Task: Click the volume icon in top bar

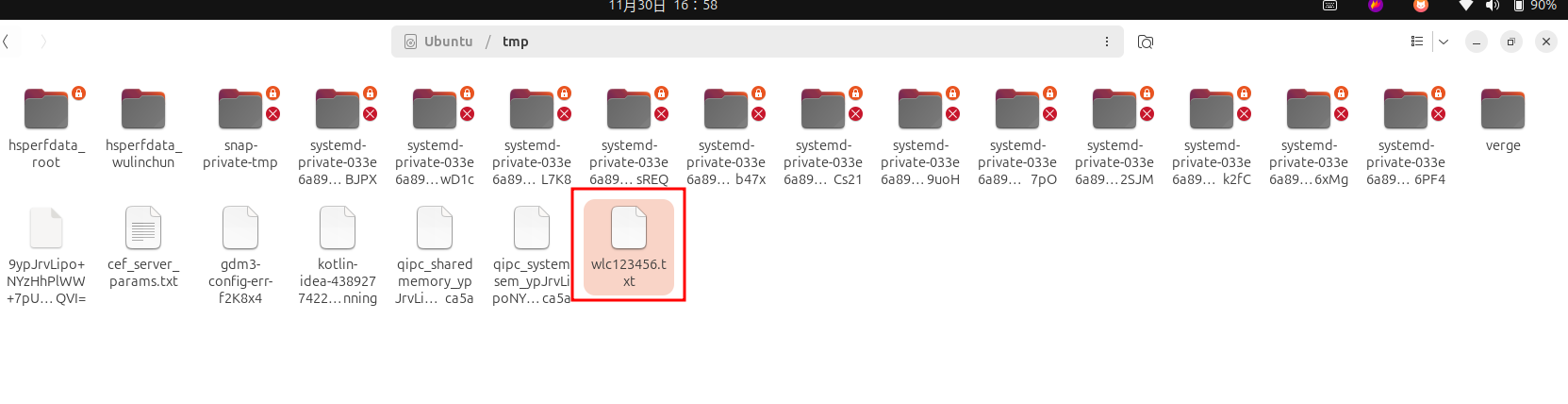Action: click(1492, 6)
